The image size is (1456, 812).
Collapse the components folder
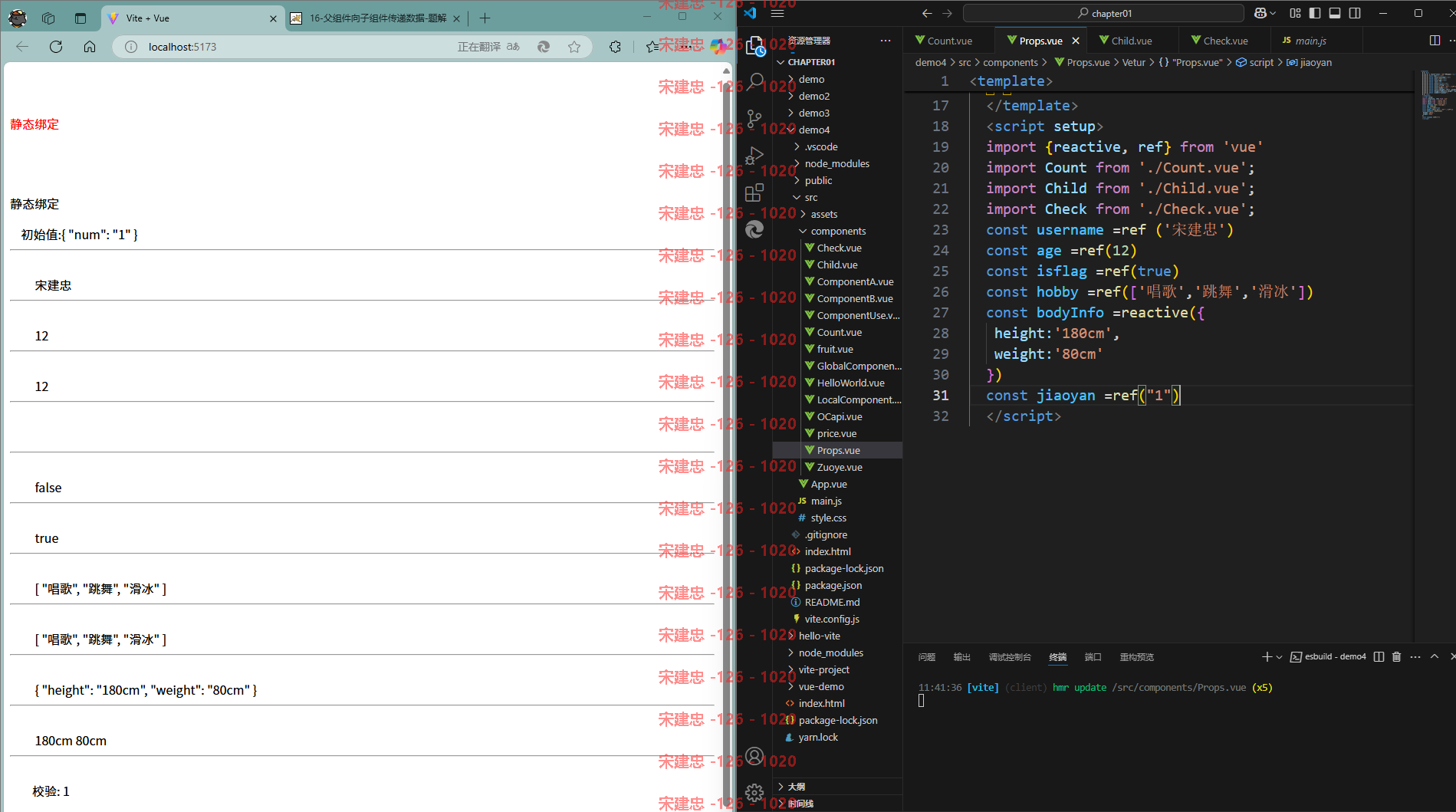(x=837, y=231)
